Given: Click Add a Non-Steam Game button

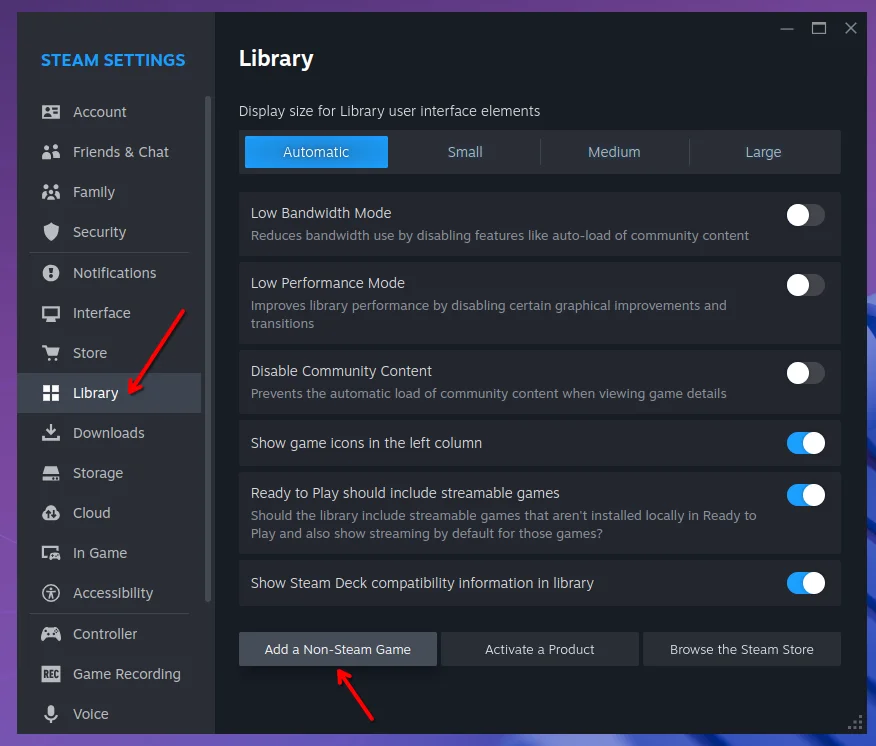Looking at the screenshot, I should [338, 649].
